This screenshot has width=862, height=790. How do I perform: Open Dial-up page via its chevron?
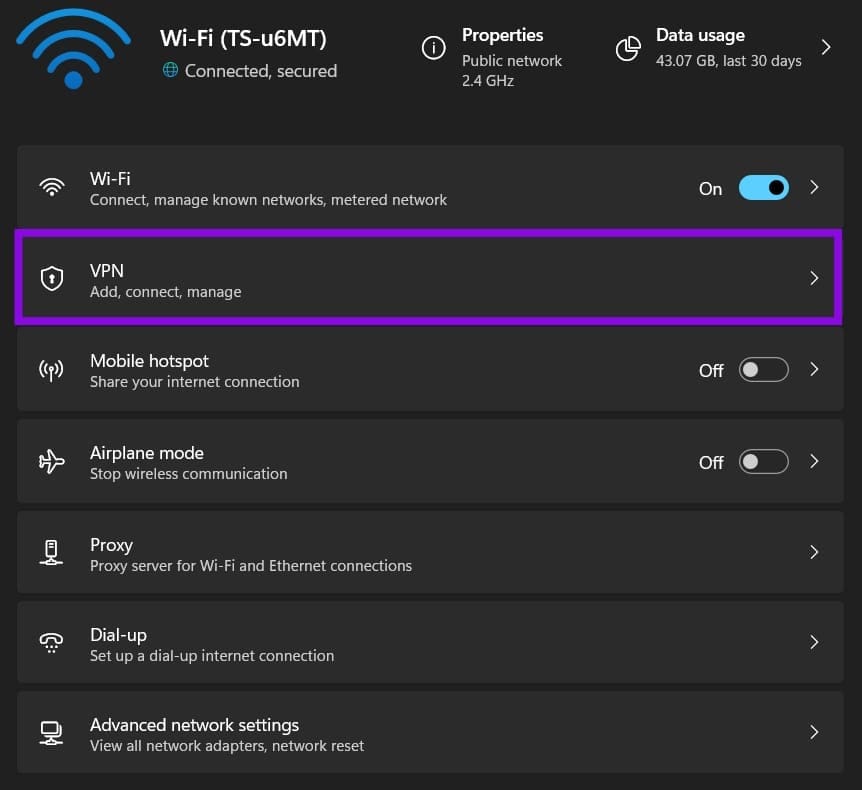[814, 642]
